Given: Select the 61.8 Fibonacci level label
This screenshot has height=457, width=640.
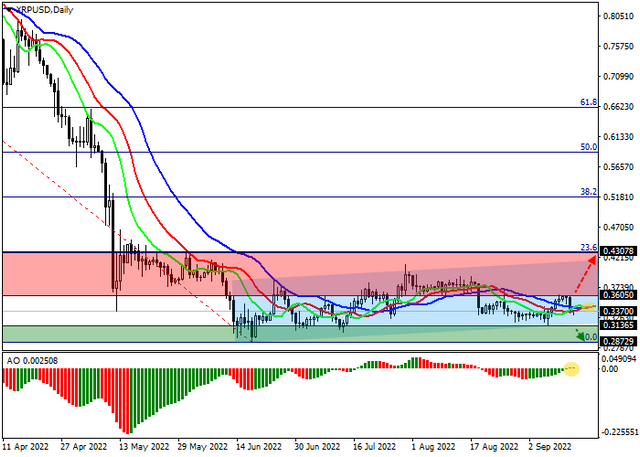Looking at the screenshot, I should (588, 102).
